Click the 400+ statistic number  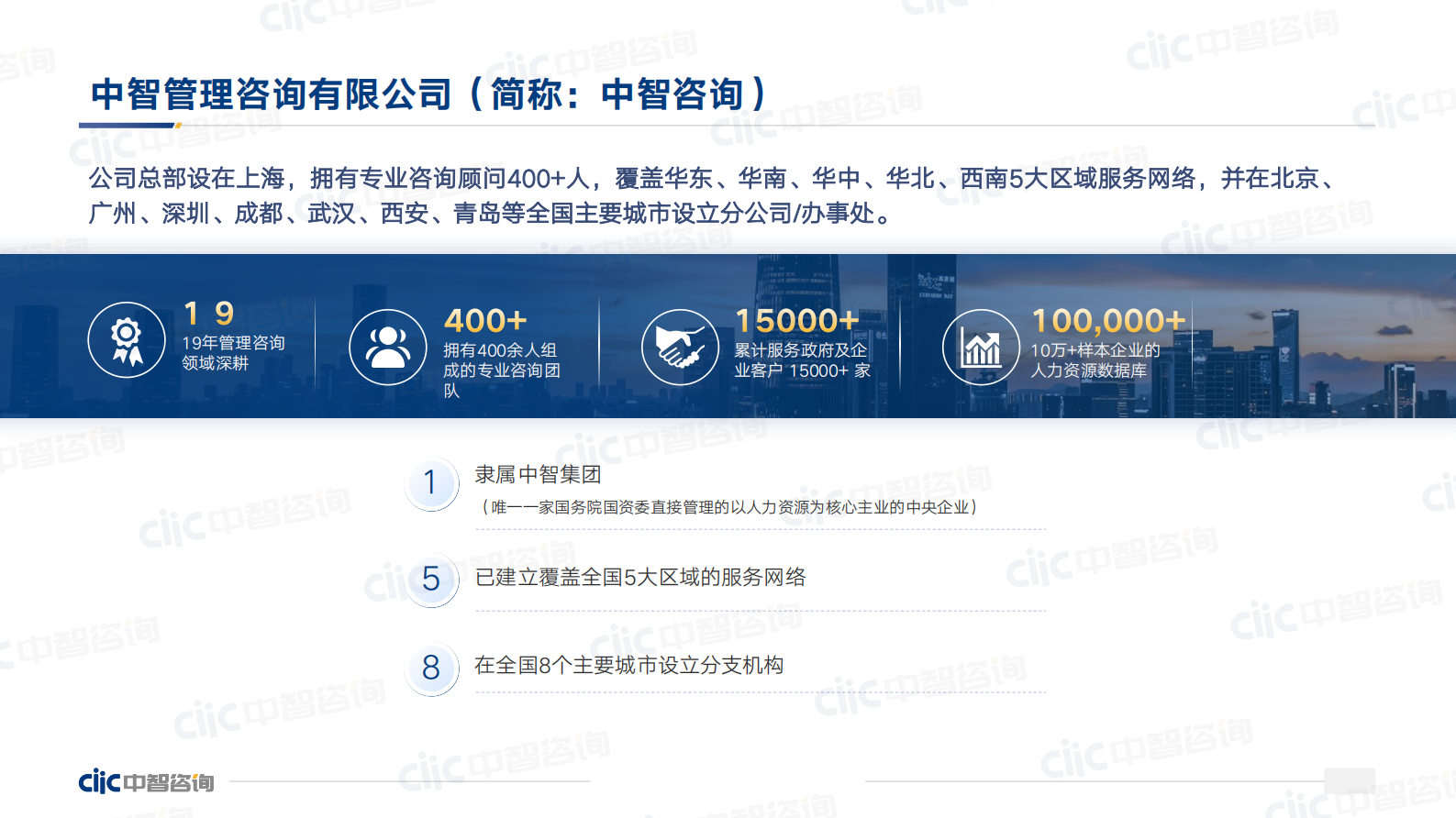click(x=485, y=321)
